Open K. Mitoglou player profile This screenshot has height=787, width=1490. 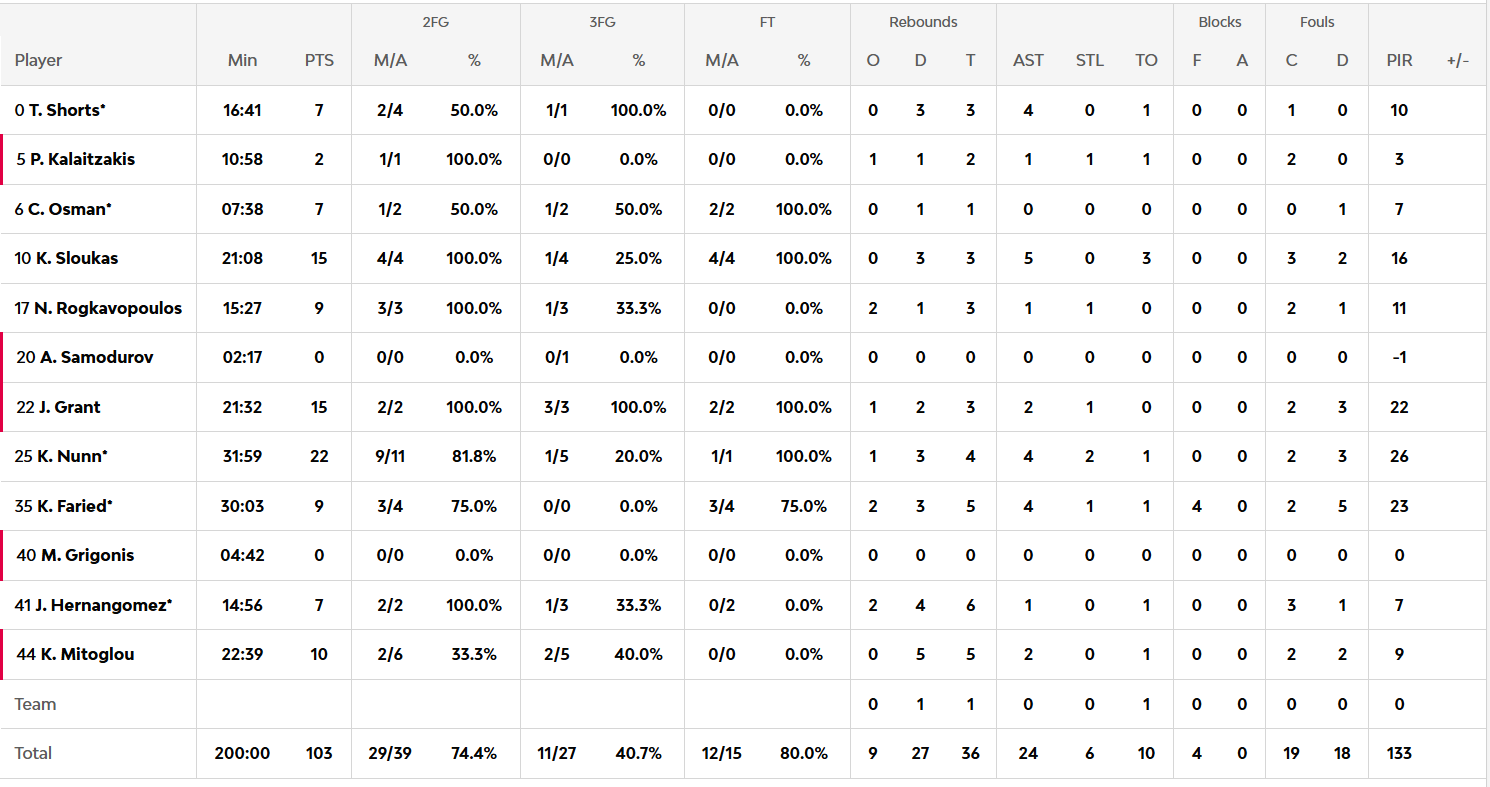(87, 654)
